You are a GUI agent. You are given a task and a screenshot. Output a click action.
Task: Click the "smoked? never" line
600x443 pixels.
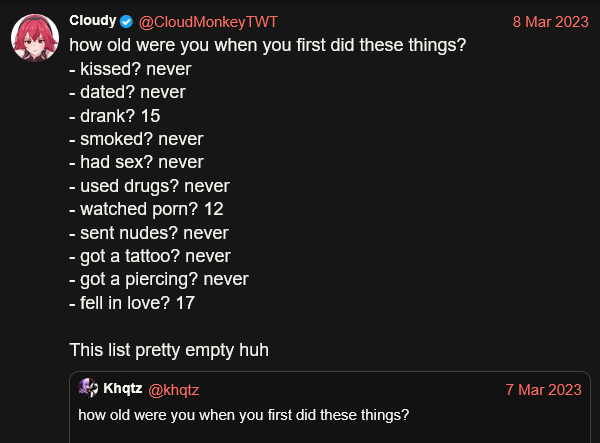click(x=136, y=139)
